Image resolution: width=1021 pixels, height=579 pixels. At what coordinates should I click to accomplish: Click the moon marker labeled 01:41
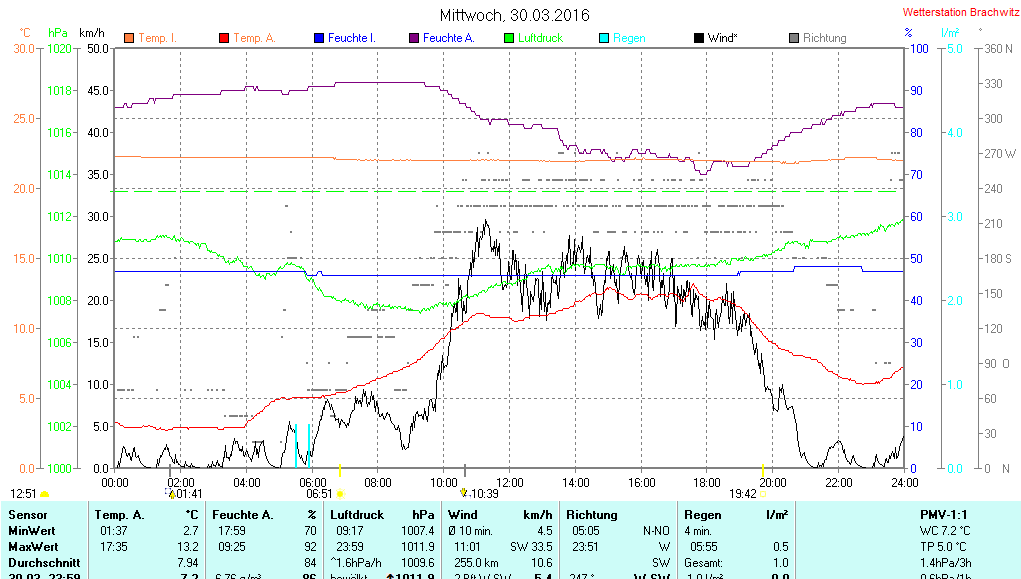(x=172, y=492)
